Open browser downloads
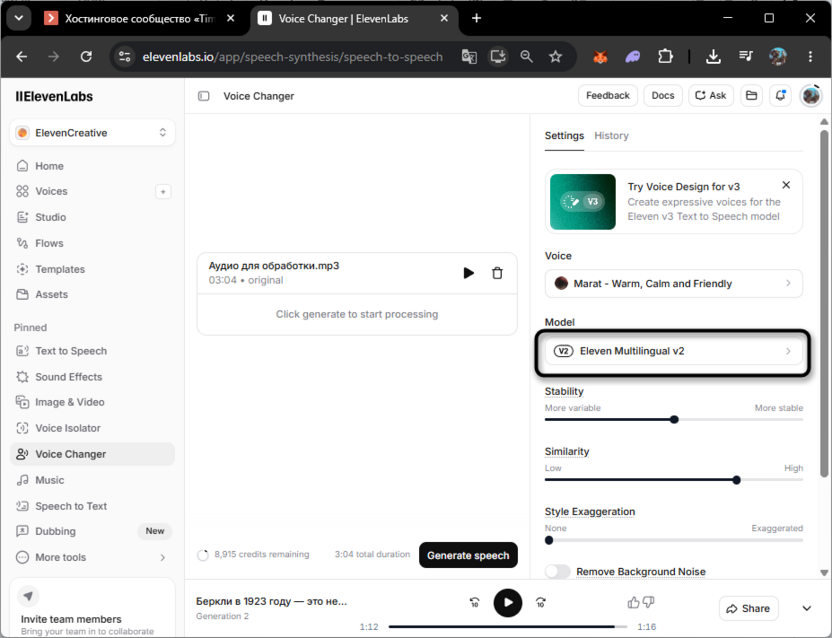 click(x=713, y=57)
